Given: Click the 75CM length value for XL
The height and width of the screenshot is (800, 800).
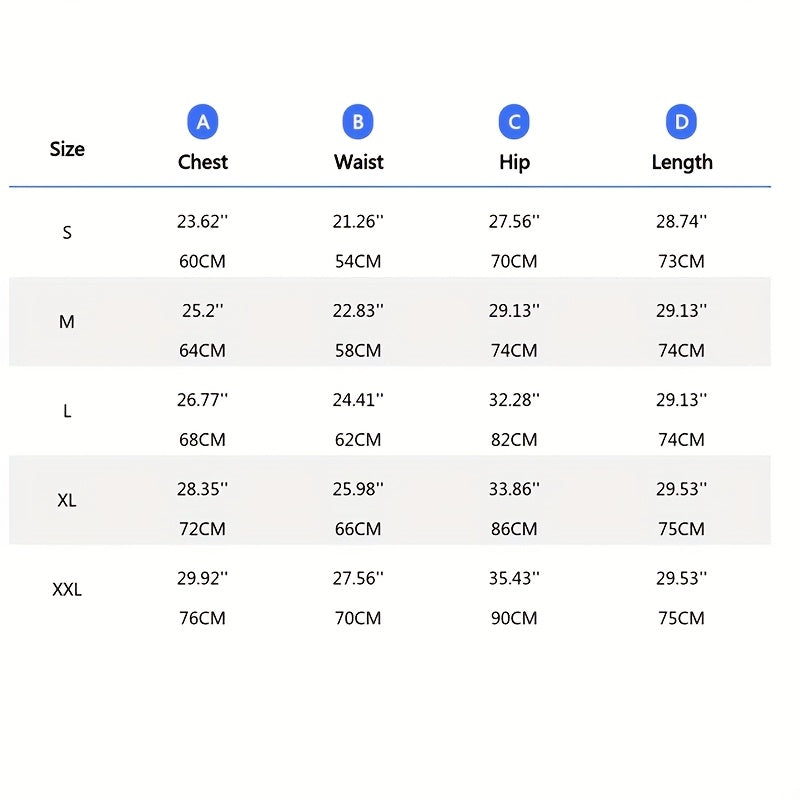Looking at the screenshot, I should click(681, 528).
